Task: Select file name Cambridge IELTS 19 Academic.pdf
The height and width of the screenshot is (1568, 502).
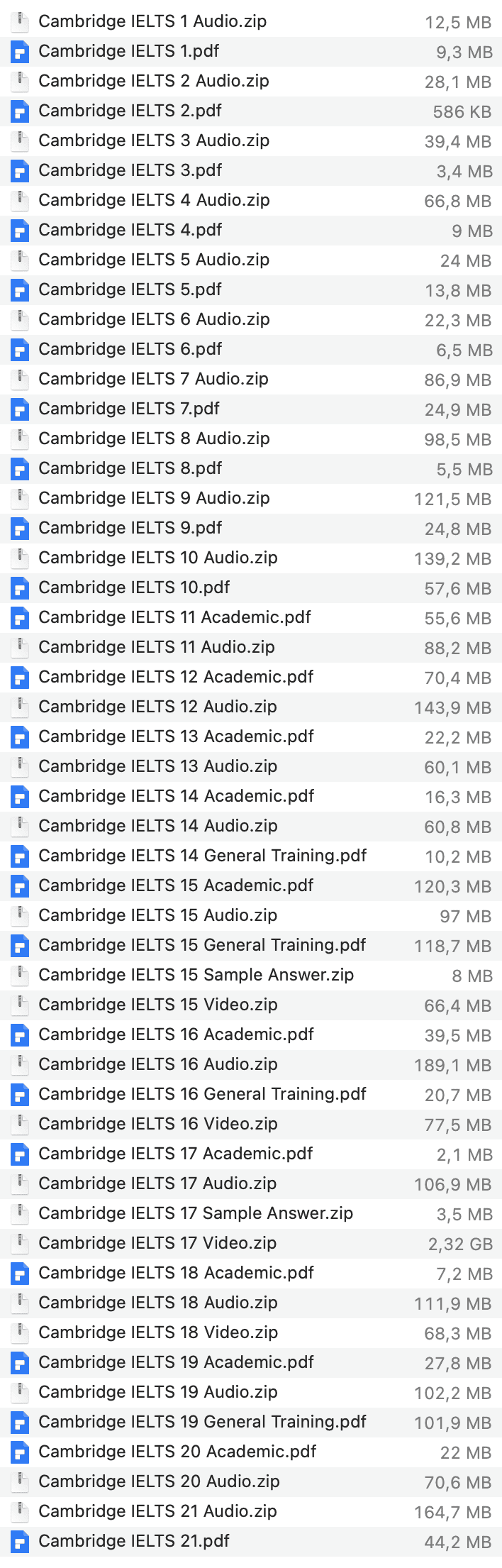Action: 177,1362
